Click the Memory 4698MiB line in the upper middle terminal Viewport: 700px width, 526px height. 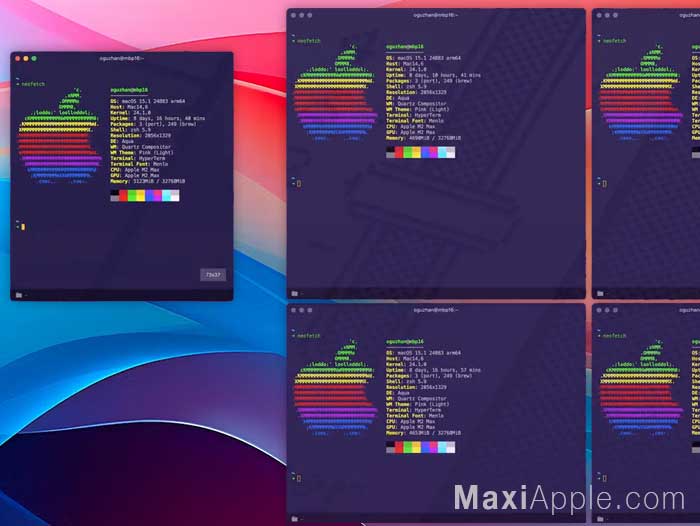coord(423,138)
